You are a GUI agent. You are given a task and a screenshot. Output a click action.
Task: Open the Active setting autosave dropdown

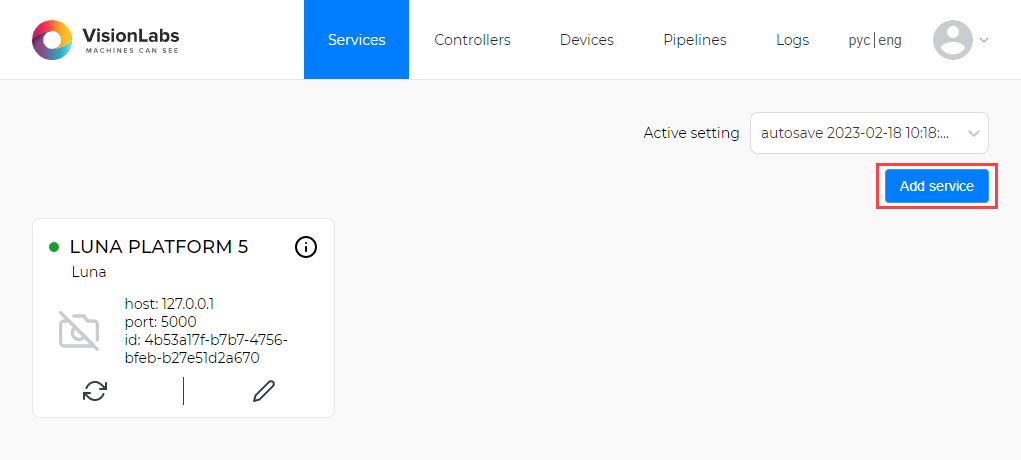tap(858, 133)
